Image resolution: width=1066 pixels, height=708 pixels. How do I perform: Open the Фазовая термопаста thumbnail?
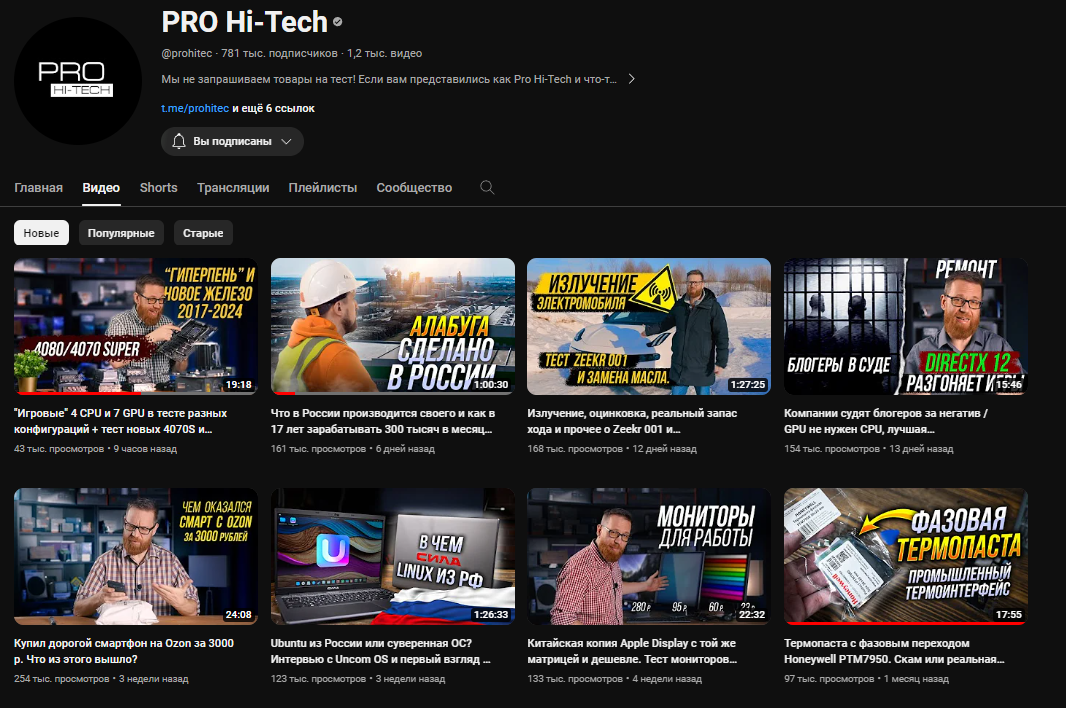tap(906, 556)
